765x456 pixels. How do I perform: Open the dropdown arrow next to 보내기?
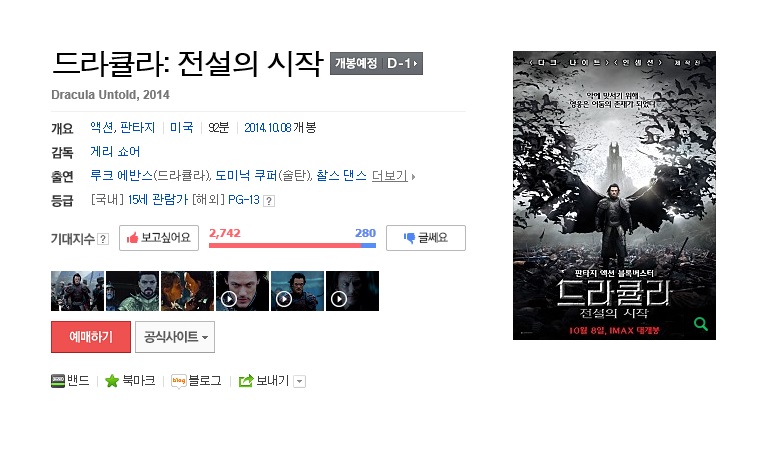pos(300,381)
